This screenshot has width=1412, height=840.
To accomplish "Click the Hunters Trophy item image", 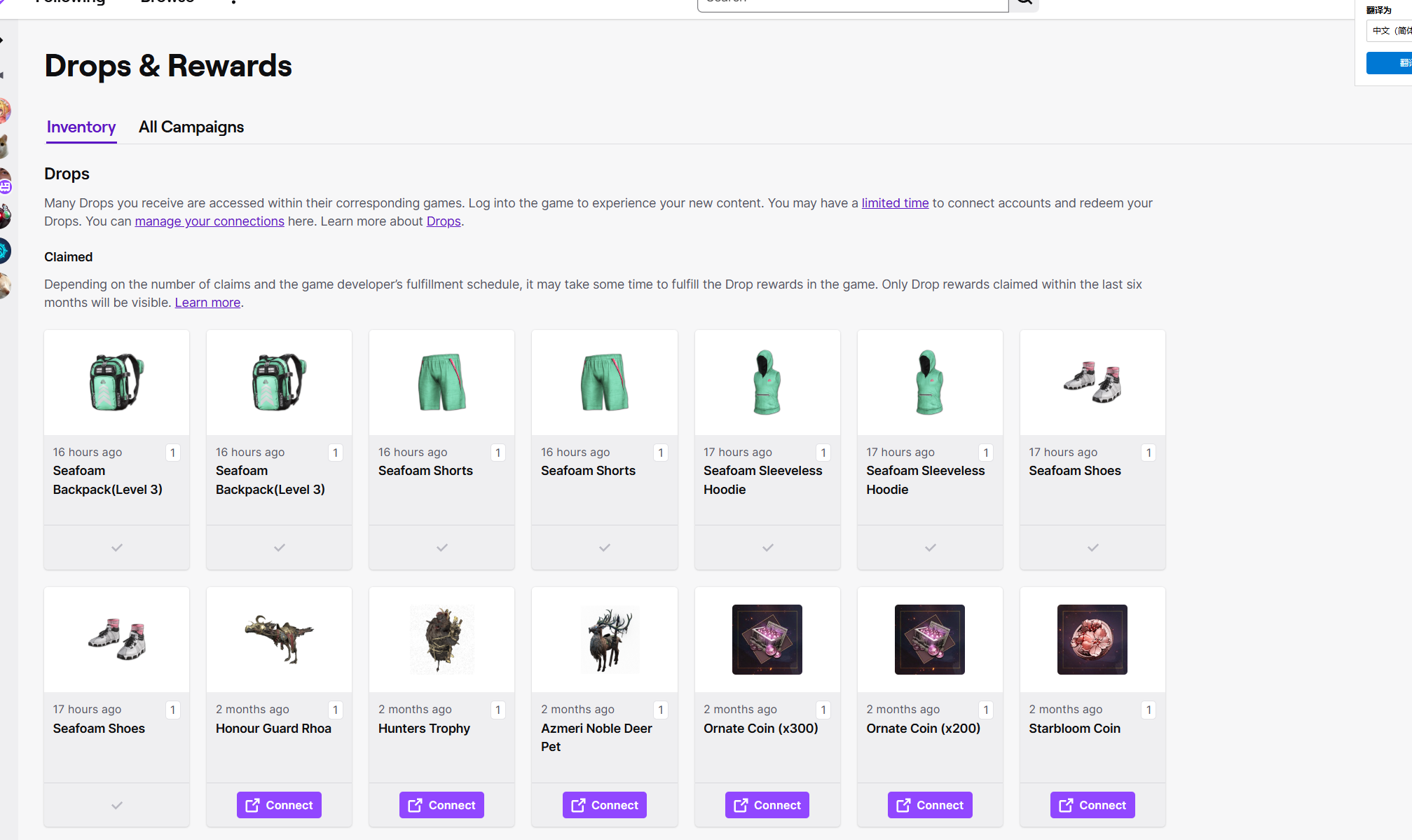I will point(441,640).
